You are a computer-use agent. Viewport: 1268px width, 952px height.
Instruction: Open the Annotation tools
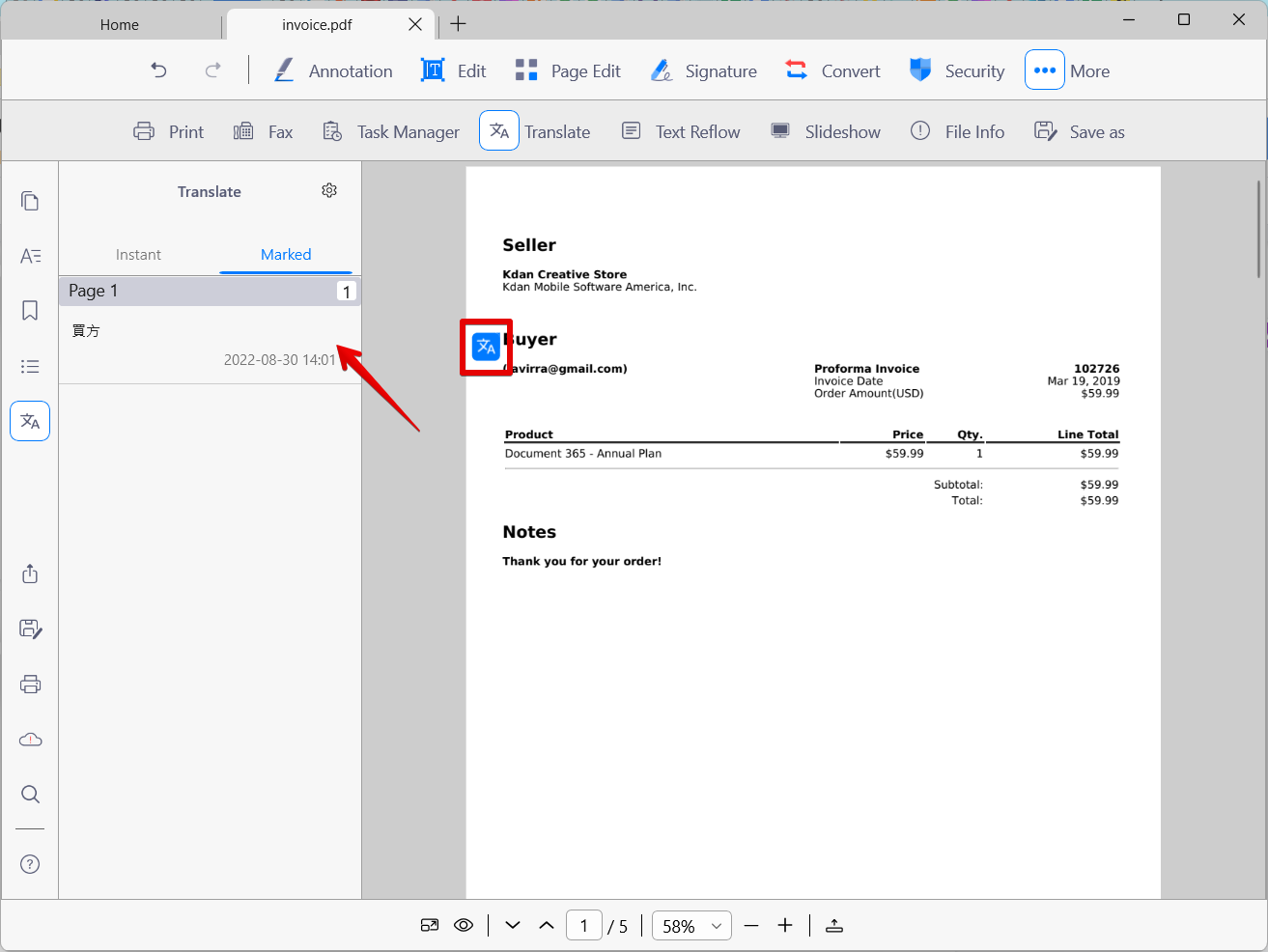[x=333, y=70]
